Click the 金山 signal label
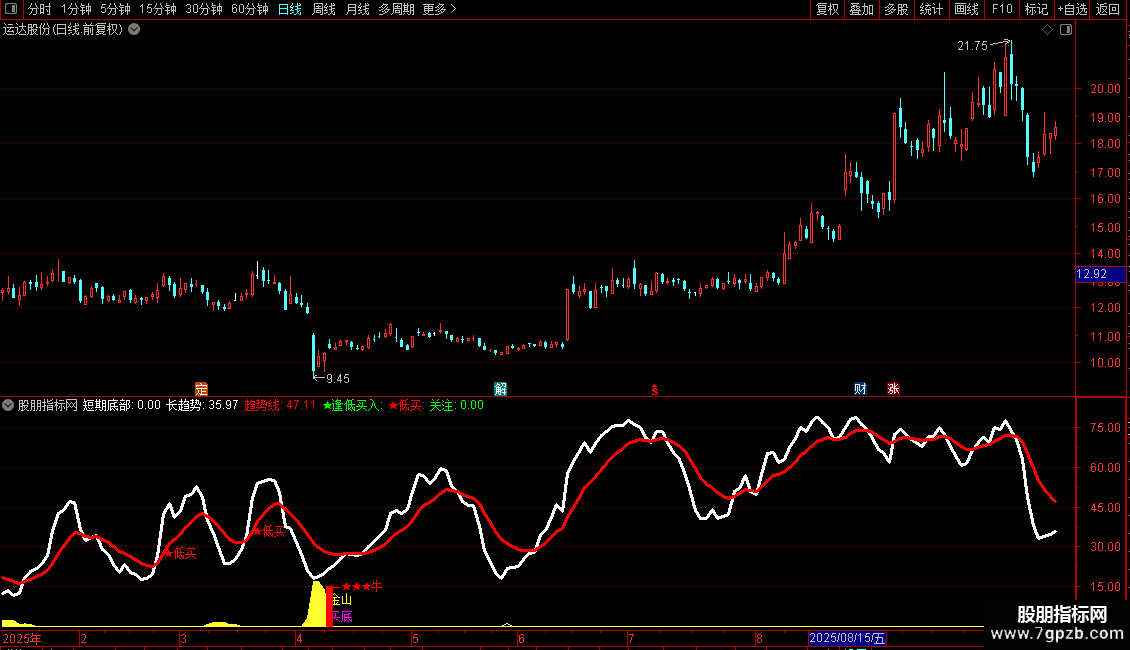The width and height of the screenshot is (1130, 650). coord(342,600)
